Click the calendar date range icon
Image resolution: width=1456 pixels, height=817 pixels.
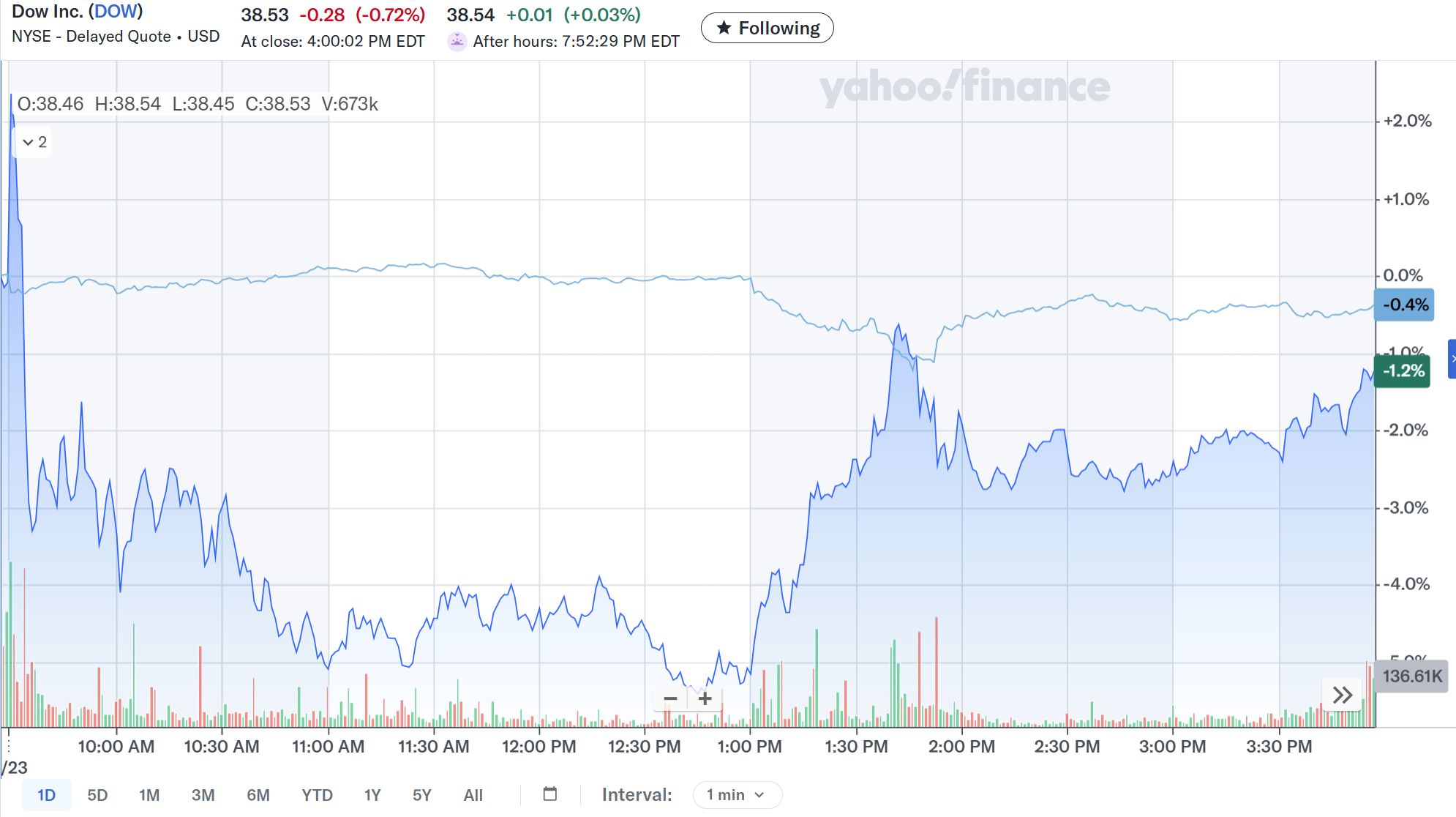pyautogui.click(x=550, y=794)
